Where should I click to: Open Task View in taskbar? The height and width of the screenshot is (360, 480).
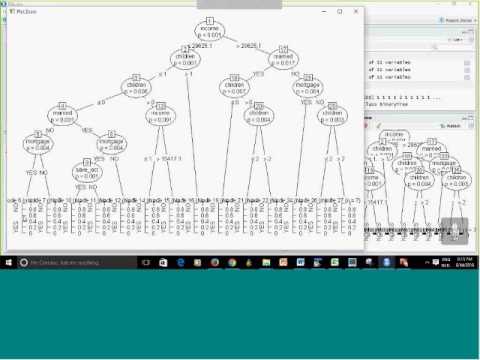(x=146, y=263)
